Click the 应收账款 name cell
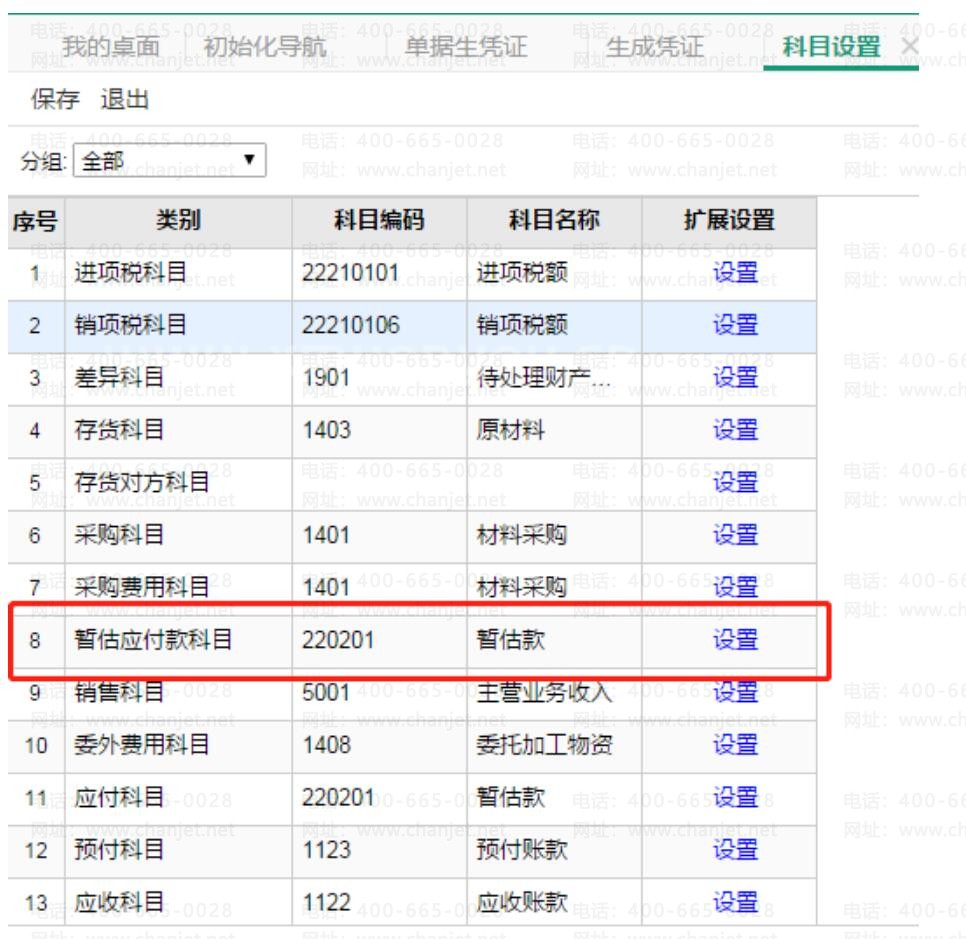 [x=554, y=903]
